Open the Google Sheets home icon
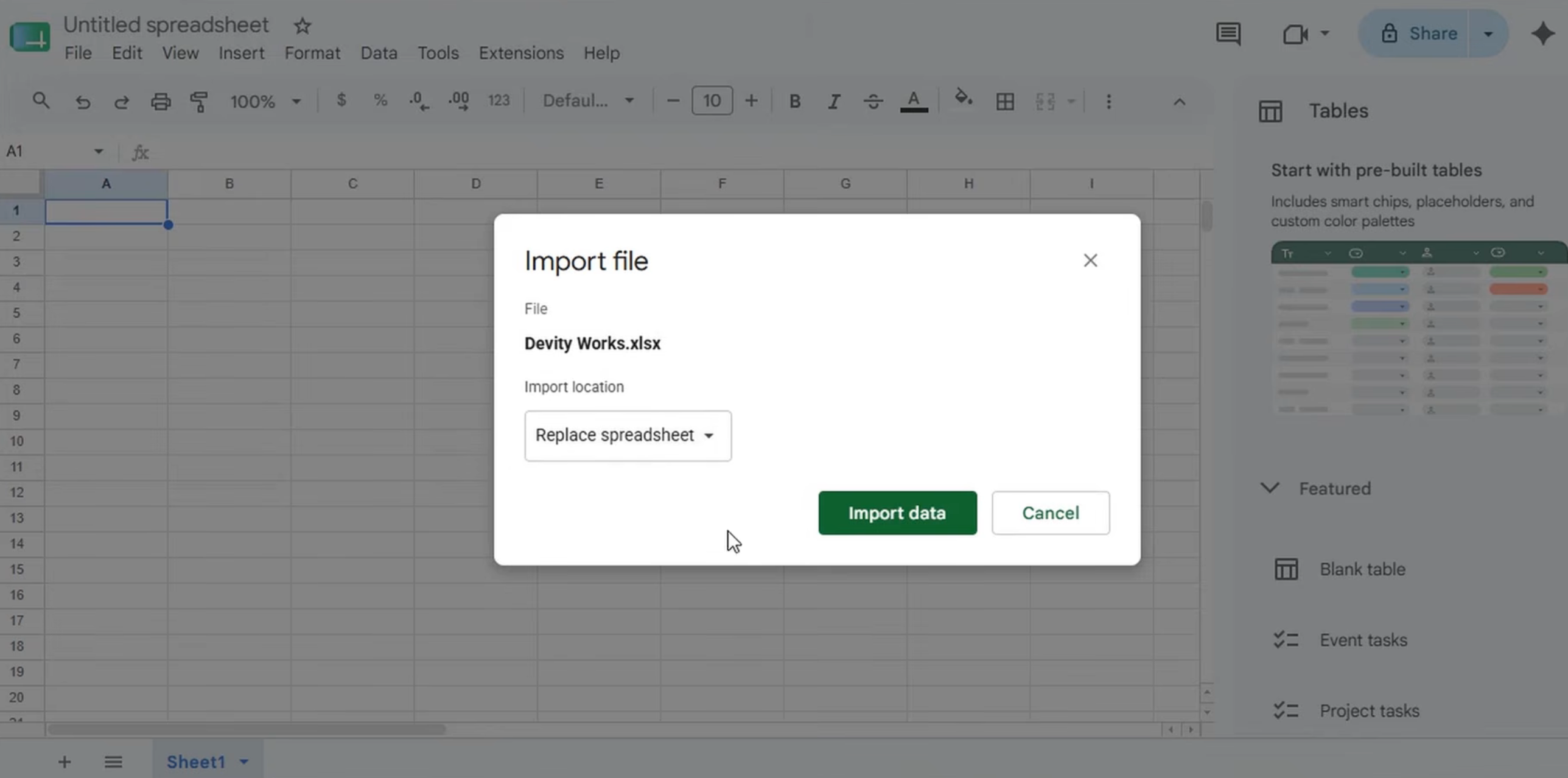The image size is (1568, 778). 30,37
